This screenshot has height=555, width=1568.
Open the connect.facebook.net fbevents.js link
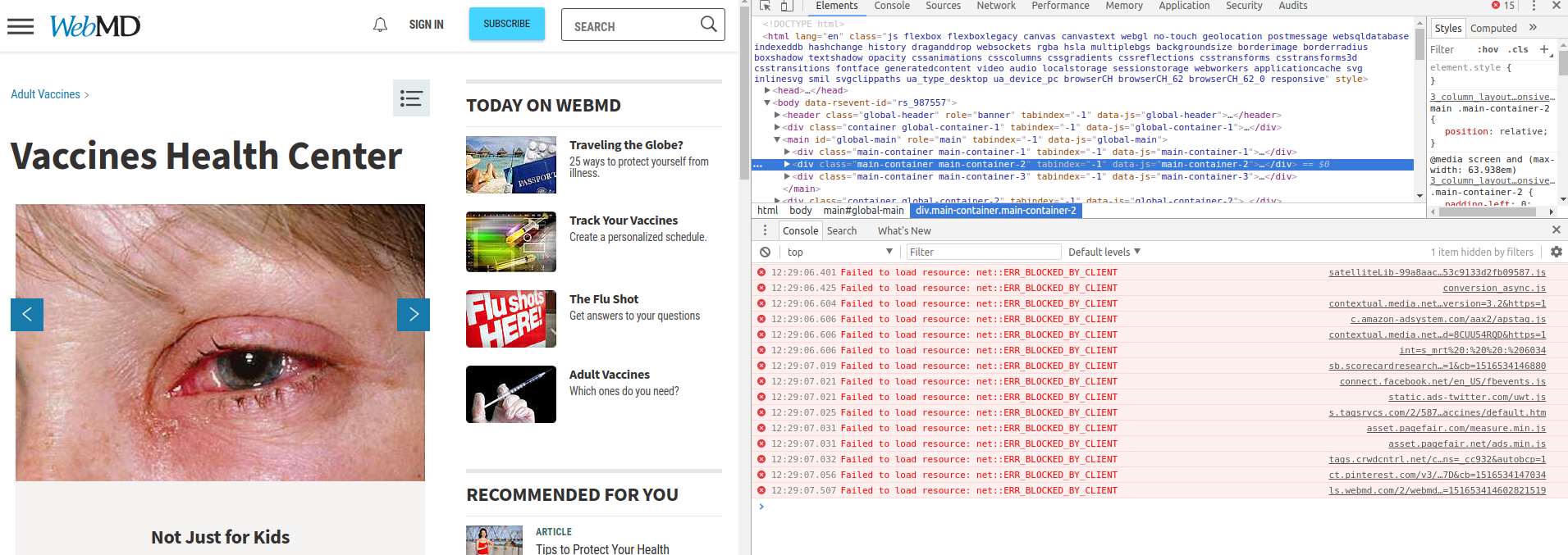(x=1442, y=381)
